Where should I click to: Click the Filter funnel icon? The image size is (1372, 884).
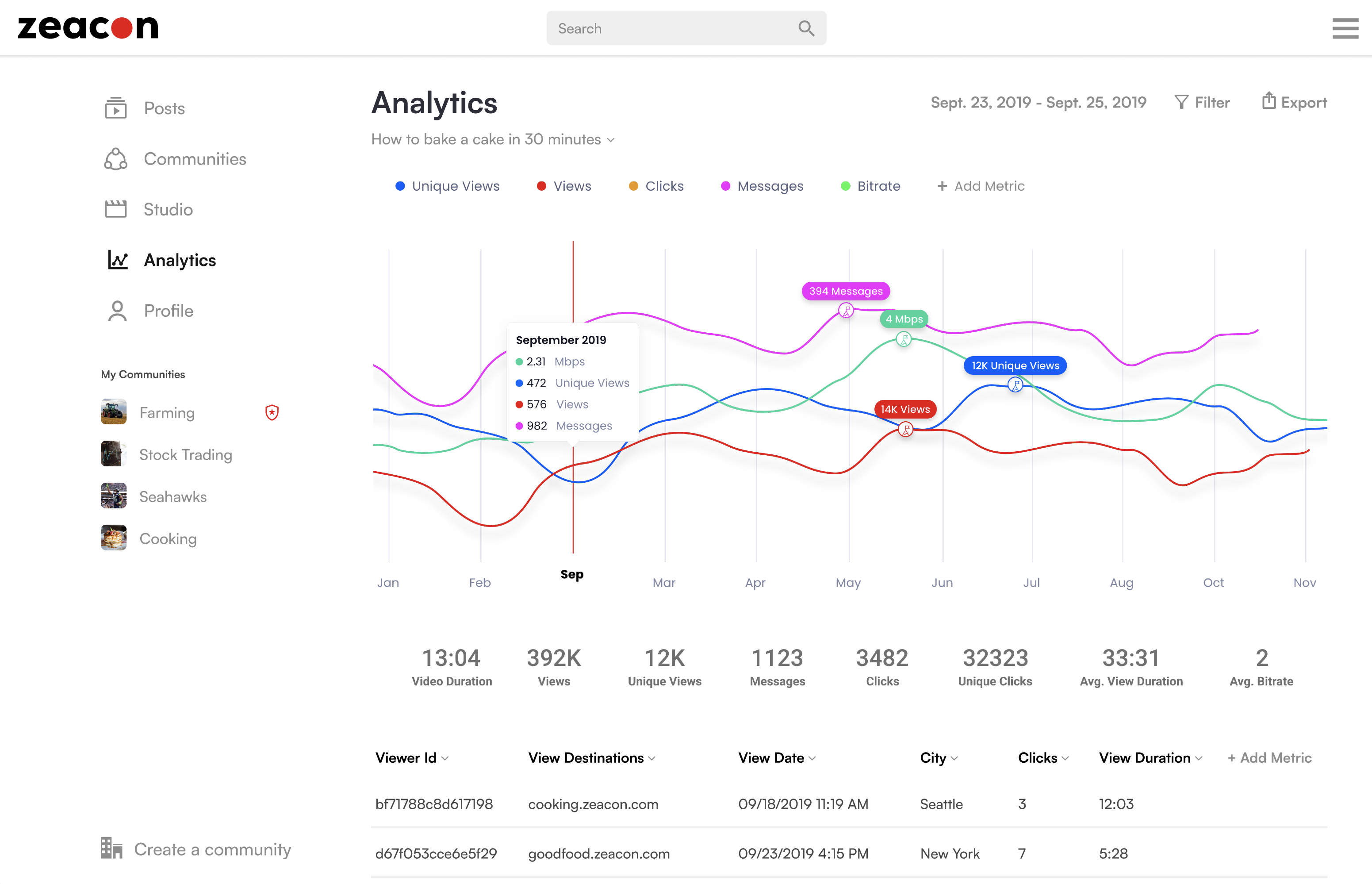[1181, 102]
